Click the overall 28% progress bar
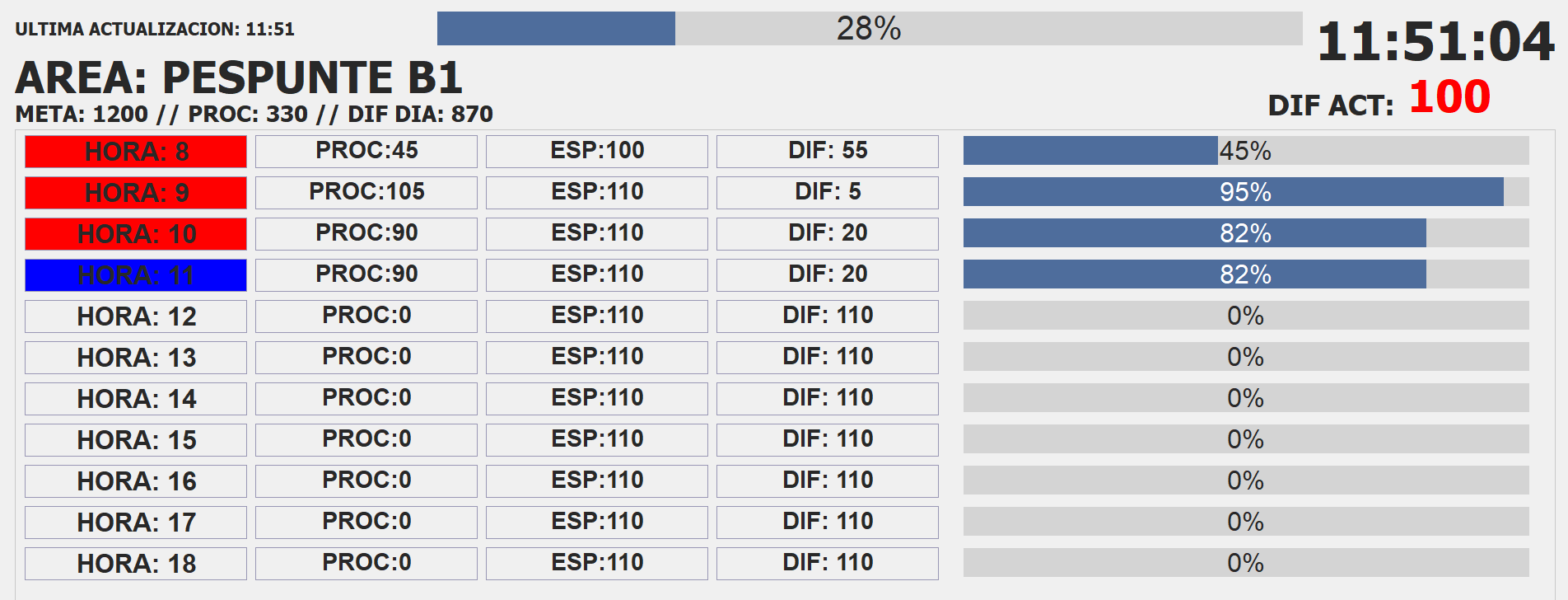Screen dimensions: 1568x600 click(x=869, y=29)
